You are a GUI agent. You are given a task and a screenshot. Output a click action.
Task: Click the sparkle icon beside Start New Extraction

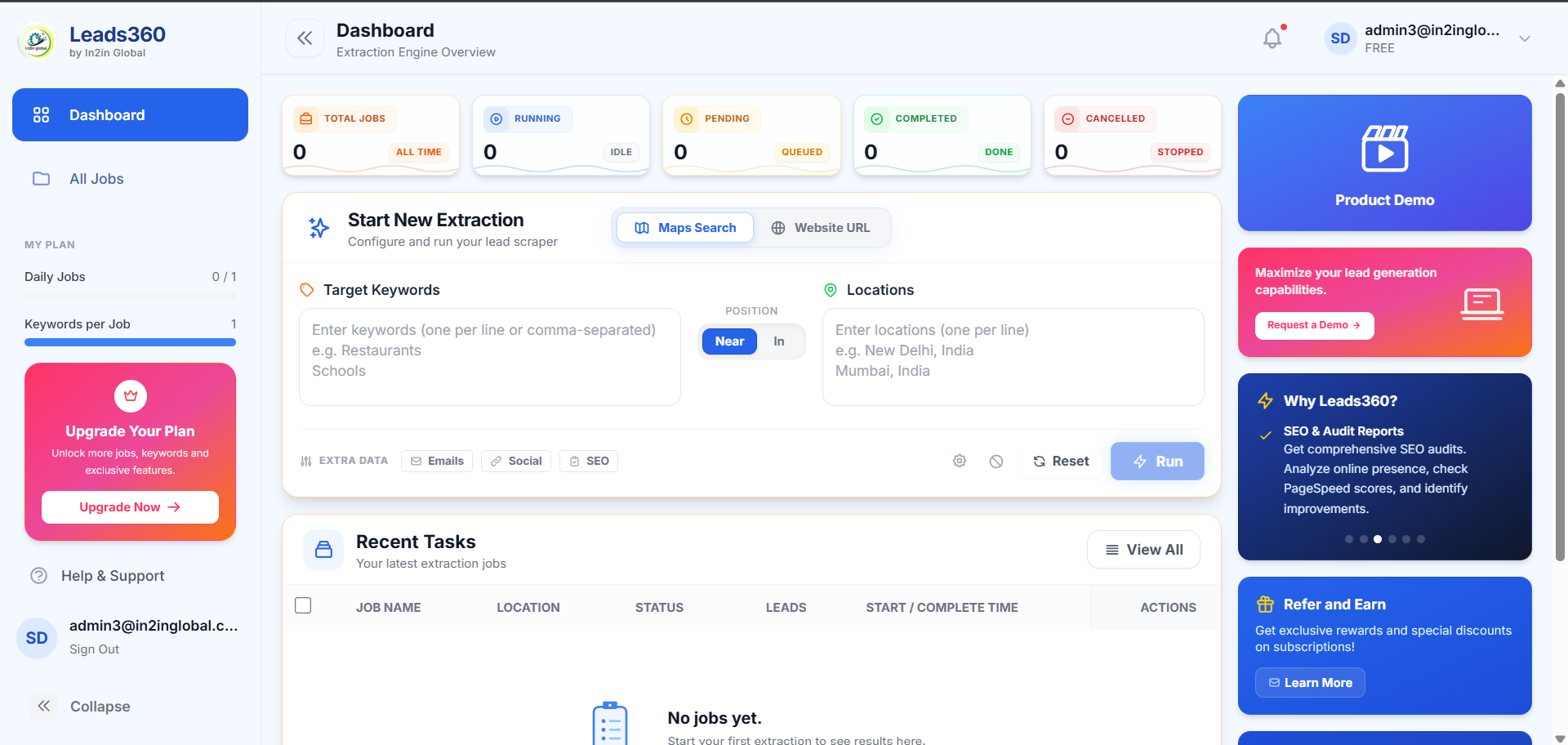coord(318,228)
